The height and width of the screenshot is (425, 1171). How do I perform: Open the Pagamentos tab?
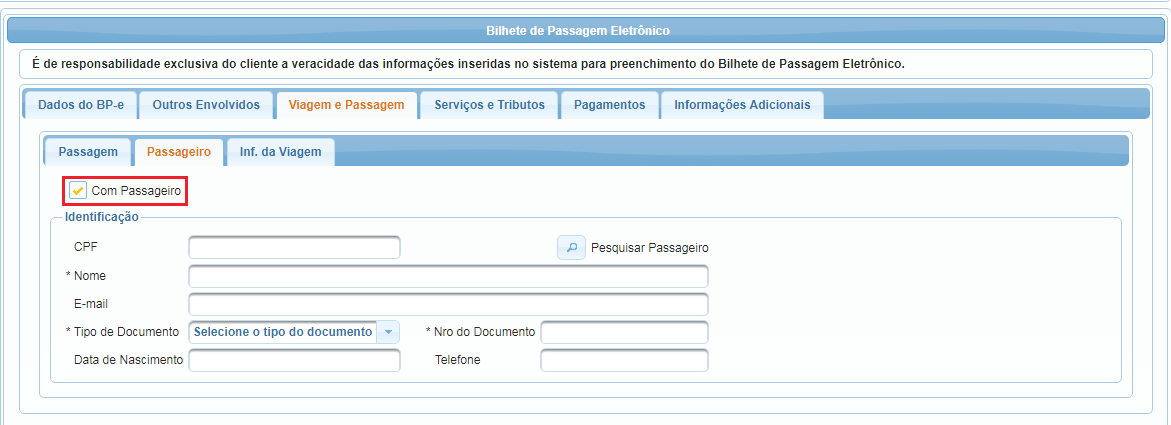609,105
